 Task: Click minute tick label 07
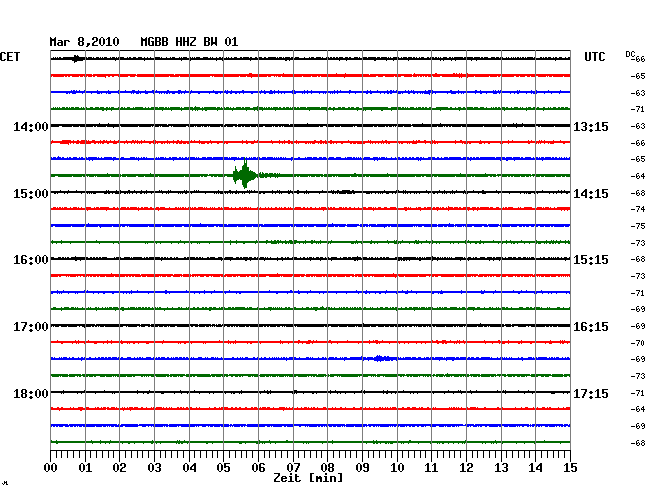(293, 468)
